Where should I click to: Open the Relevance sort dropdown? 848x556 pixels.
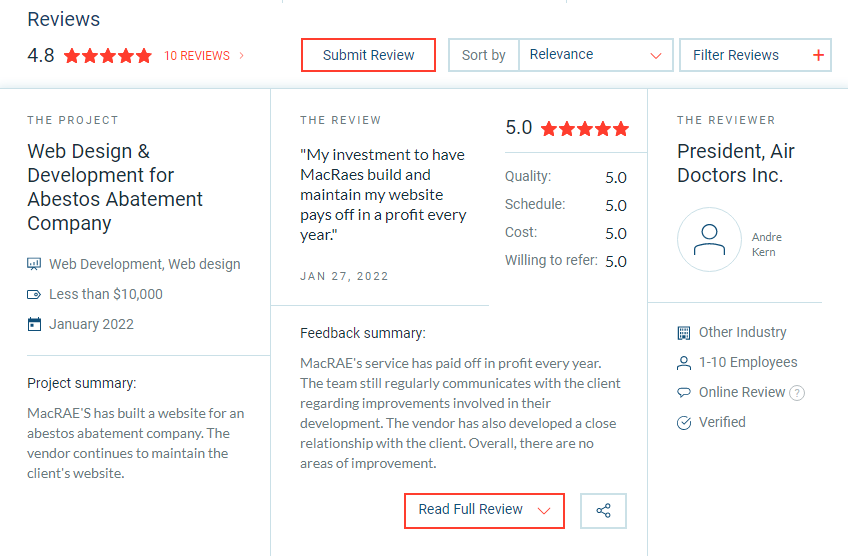(x=595, y=55)
